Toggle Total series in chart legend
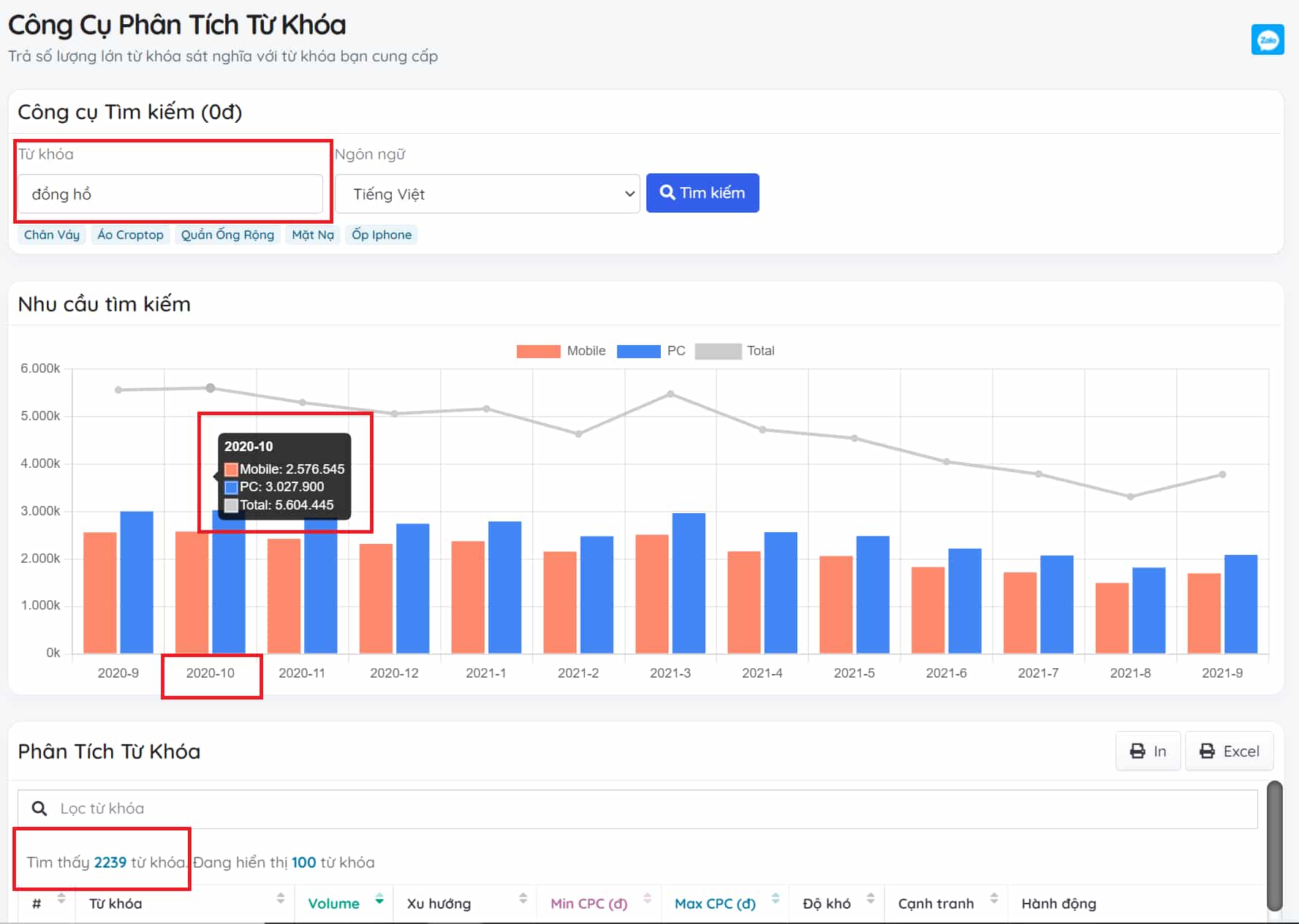Screen dimensions: 1299x924 [x=734, y=351]
